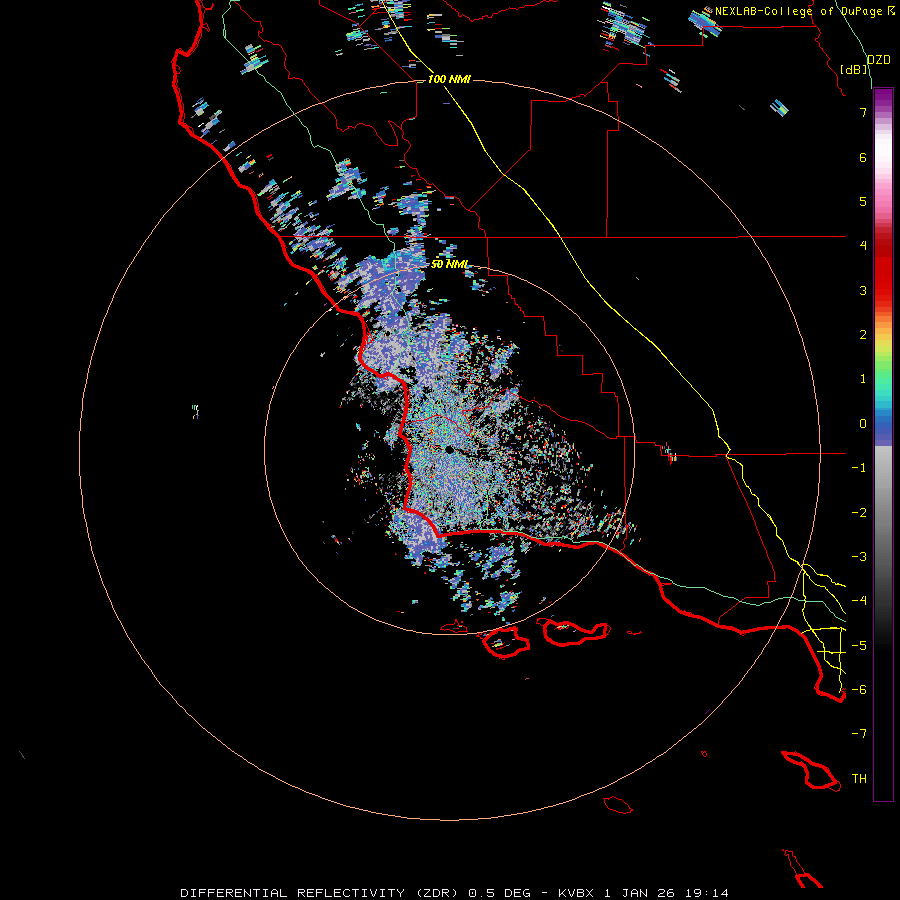Click the TH label on color scale
This screenshot has height=900, width=900.
[859, 778]
